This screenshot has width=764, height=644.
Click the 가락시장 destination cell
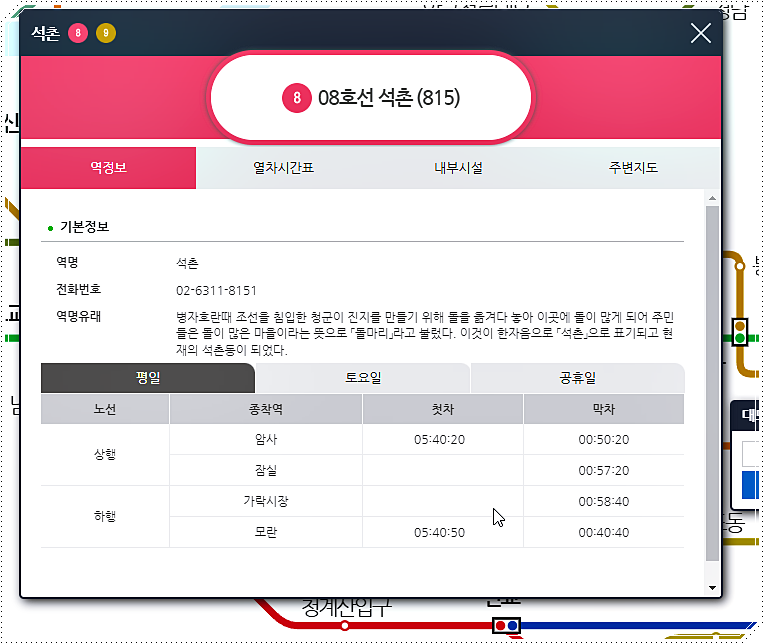[x=266, y=501]
